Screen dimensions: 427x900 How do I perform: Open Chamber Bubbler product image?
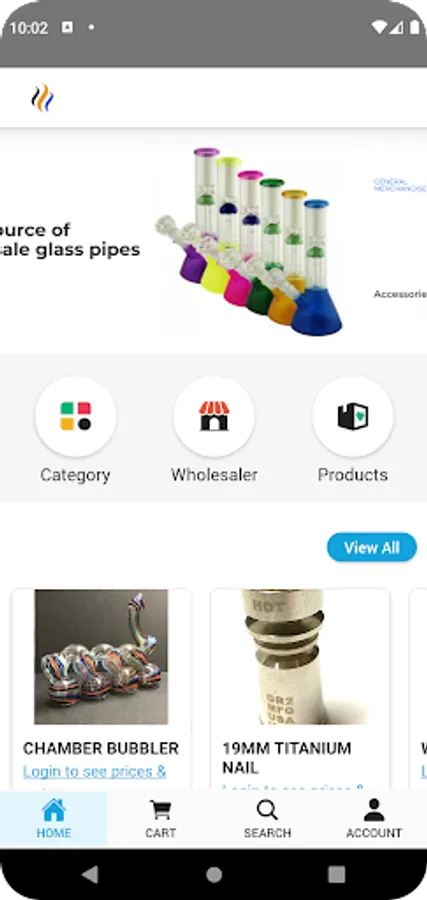tap(101, 657)
